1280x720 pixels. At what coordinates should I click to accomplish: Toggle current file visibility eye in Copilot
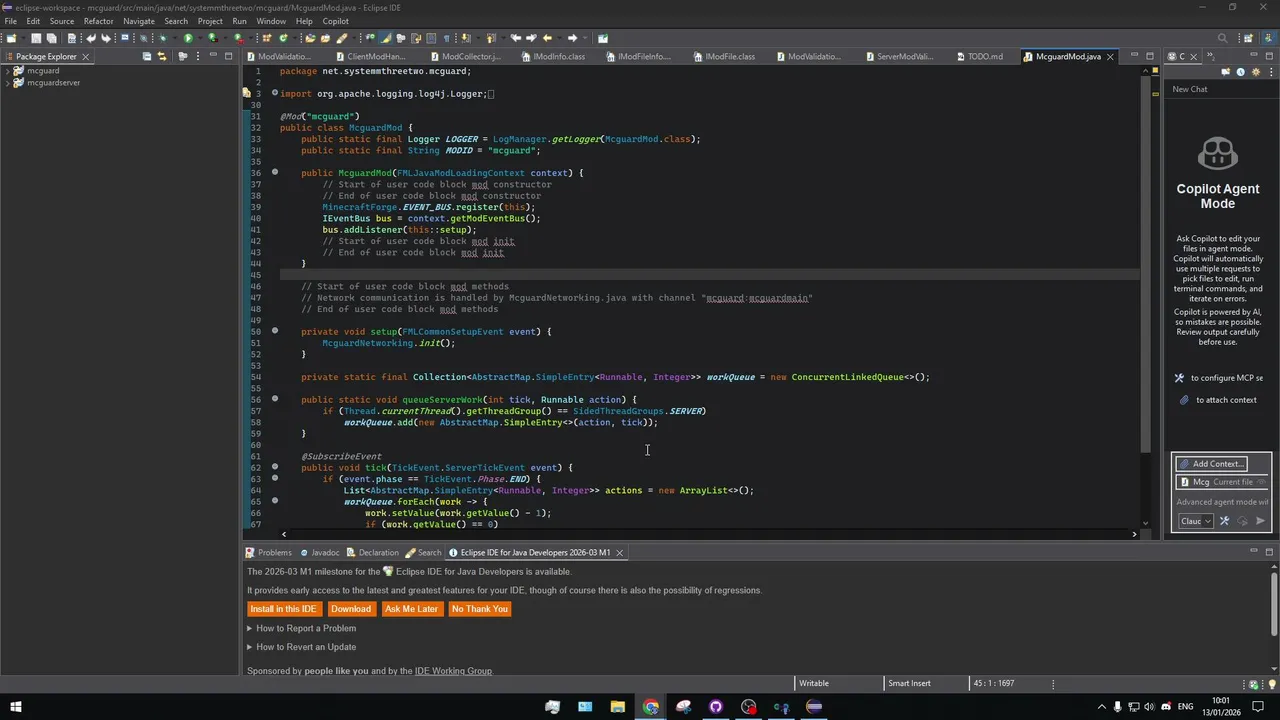pyautogui.click(x=1261, y=482)
